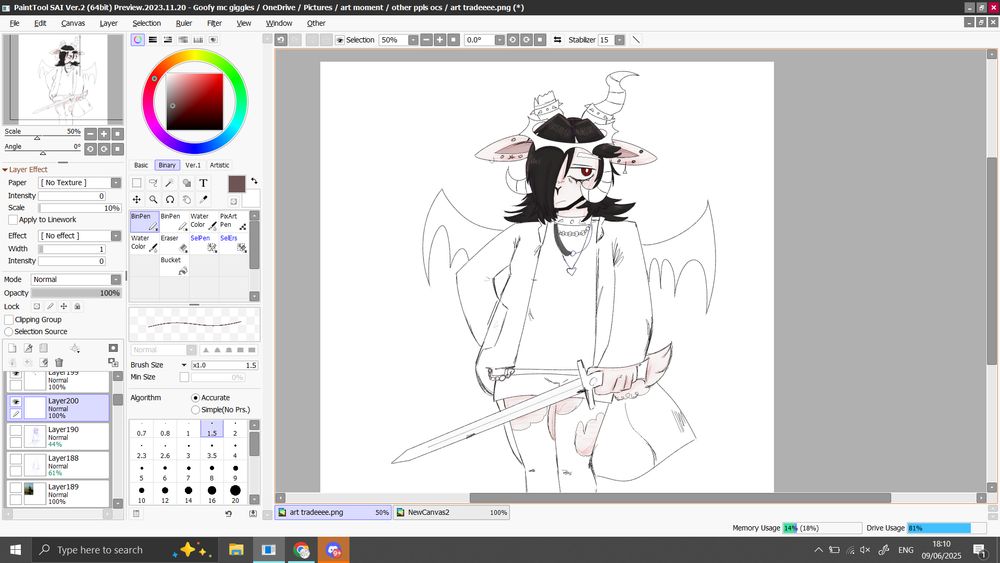Image resolution: width=1000 pixels, height=563 pixels.
Task: Open the Filter menu
Action: 214,23
